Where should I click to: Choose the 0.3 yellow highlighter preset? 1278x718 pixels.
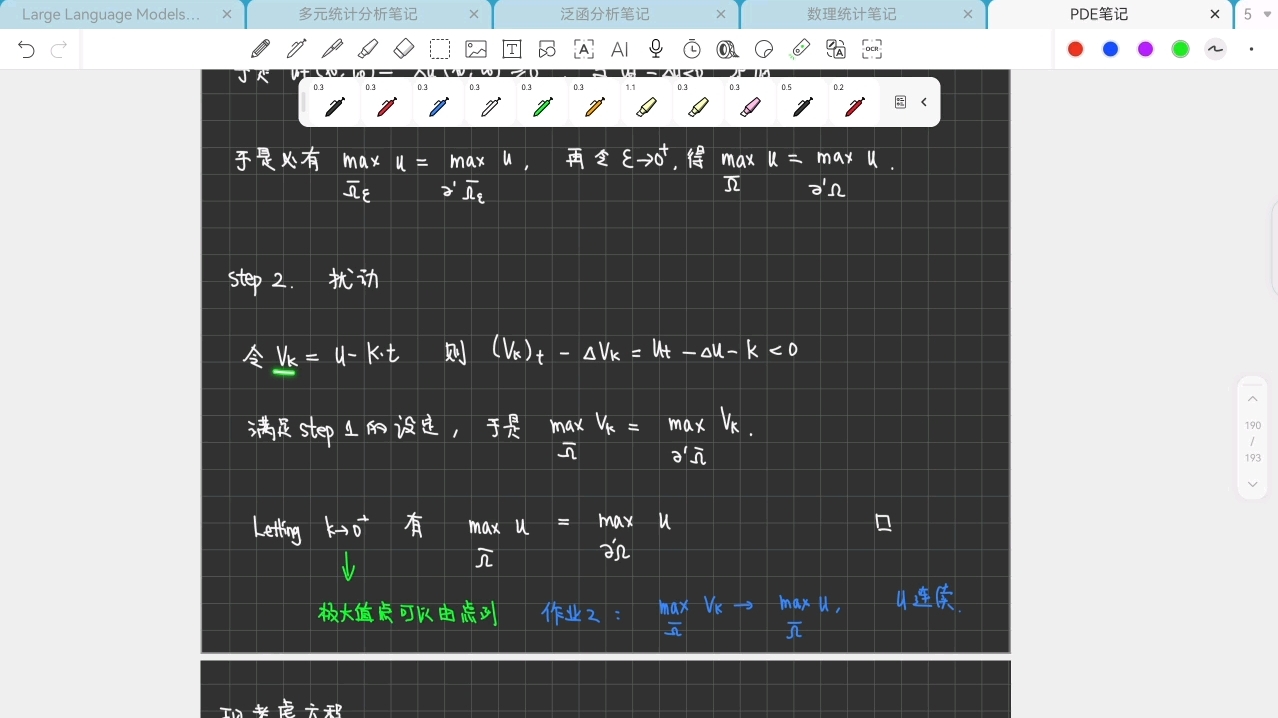(698, 103)
